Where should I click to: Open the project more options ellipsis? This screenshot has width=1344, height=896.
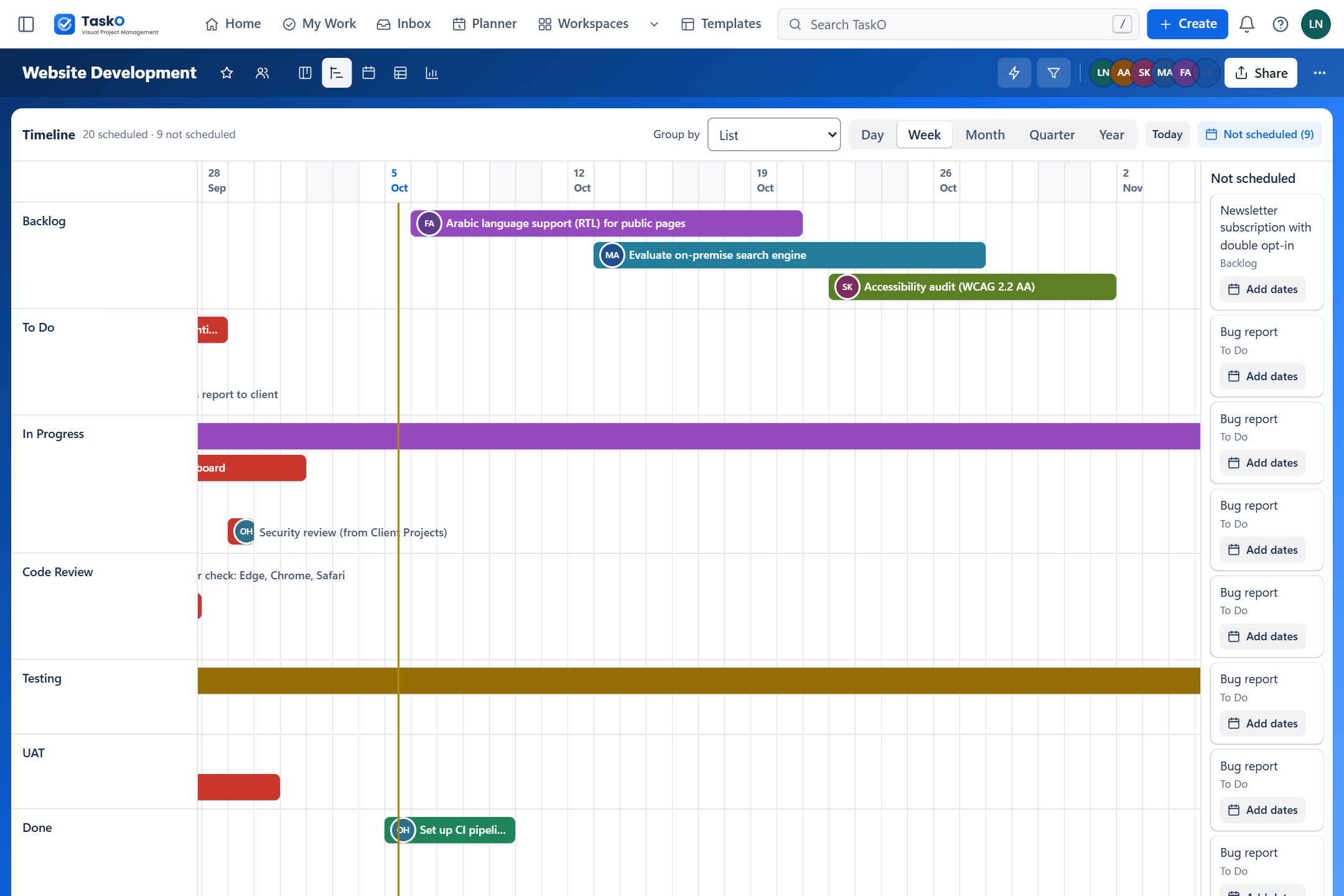[1319, 73]
